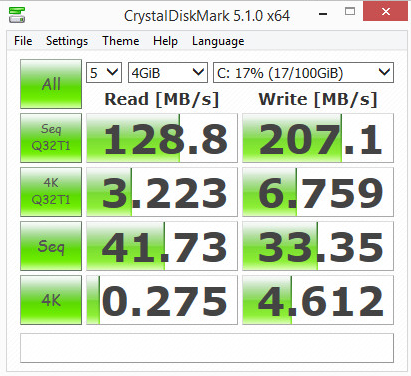The image size is (411, 376).
Task: Start the 4K Q32T1 benchmark
Action: pos(51,192)
